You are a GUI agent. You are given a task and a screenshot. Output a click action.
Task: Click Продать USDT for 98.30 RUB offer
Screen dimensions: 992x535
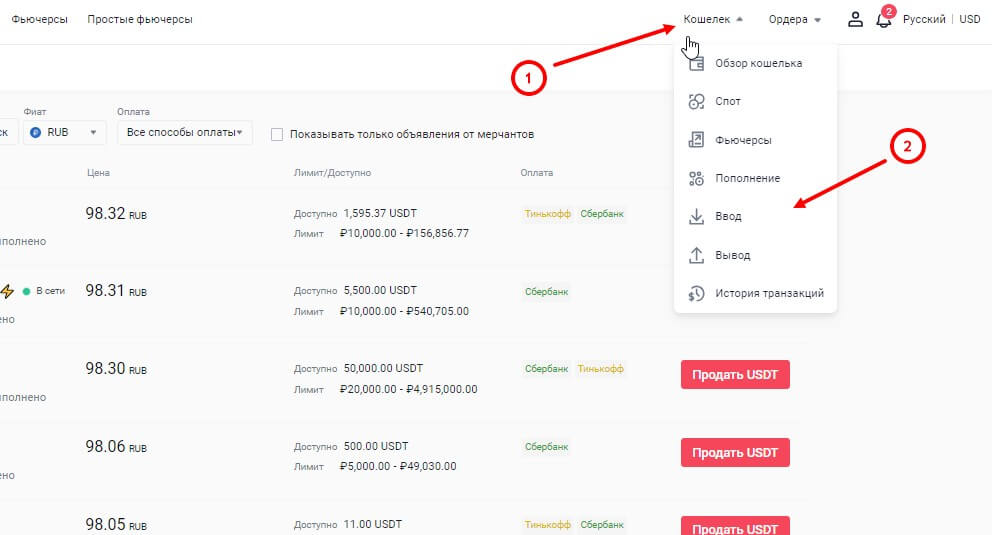point(735,375)
